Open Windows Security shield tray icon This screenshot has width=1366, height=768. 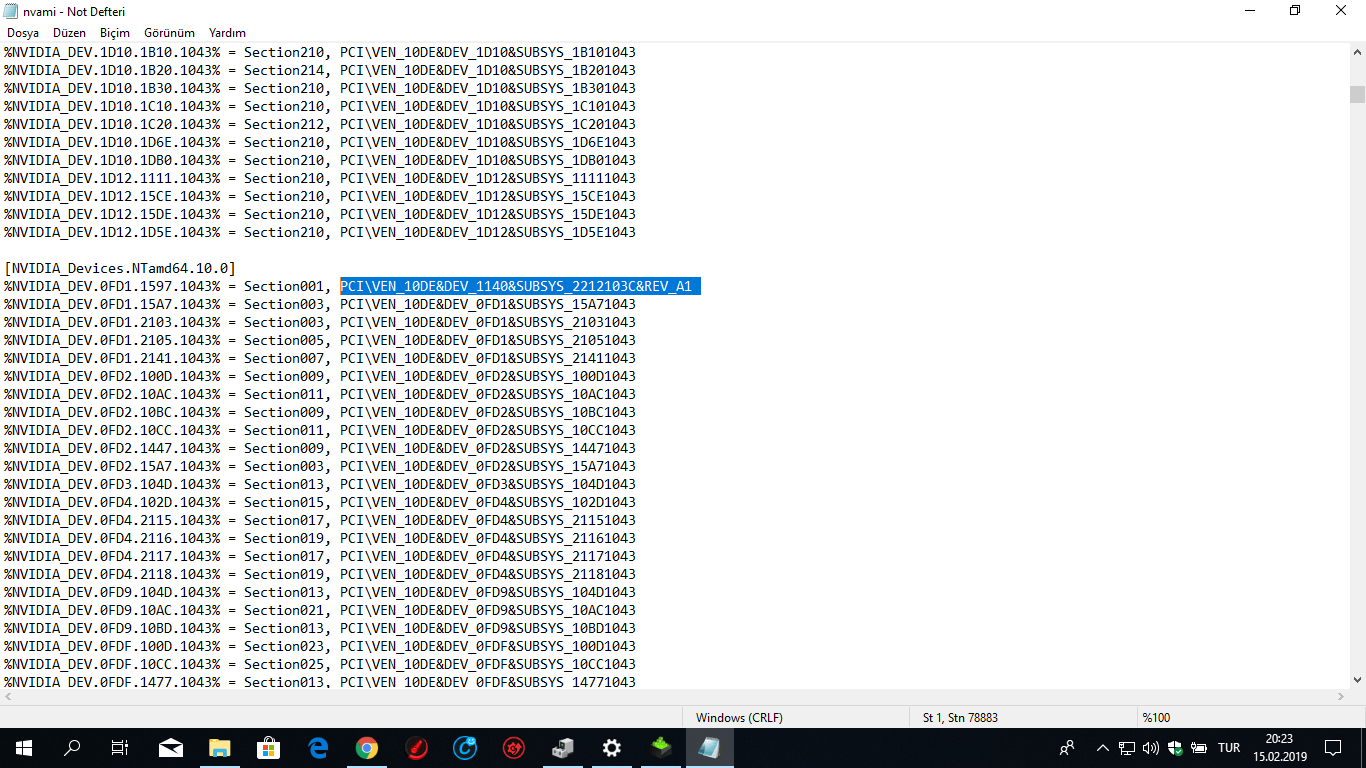click(1175, 747)
